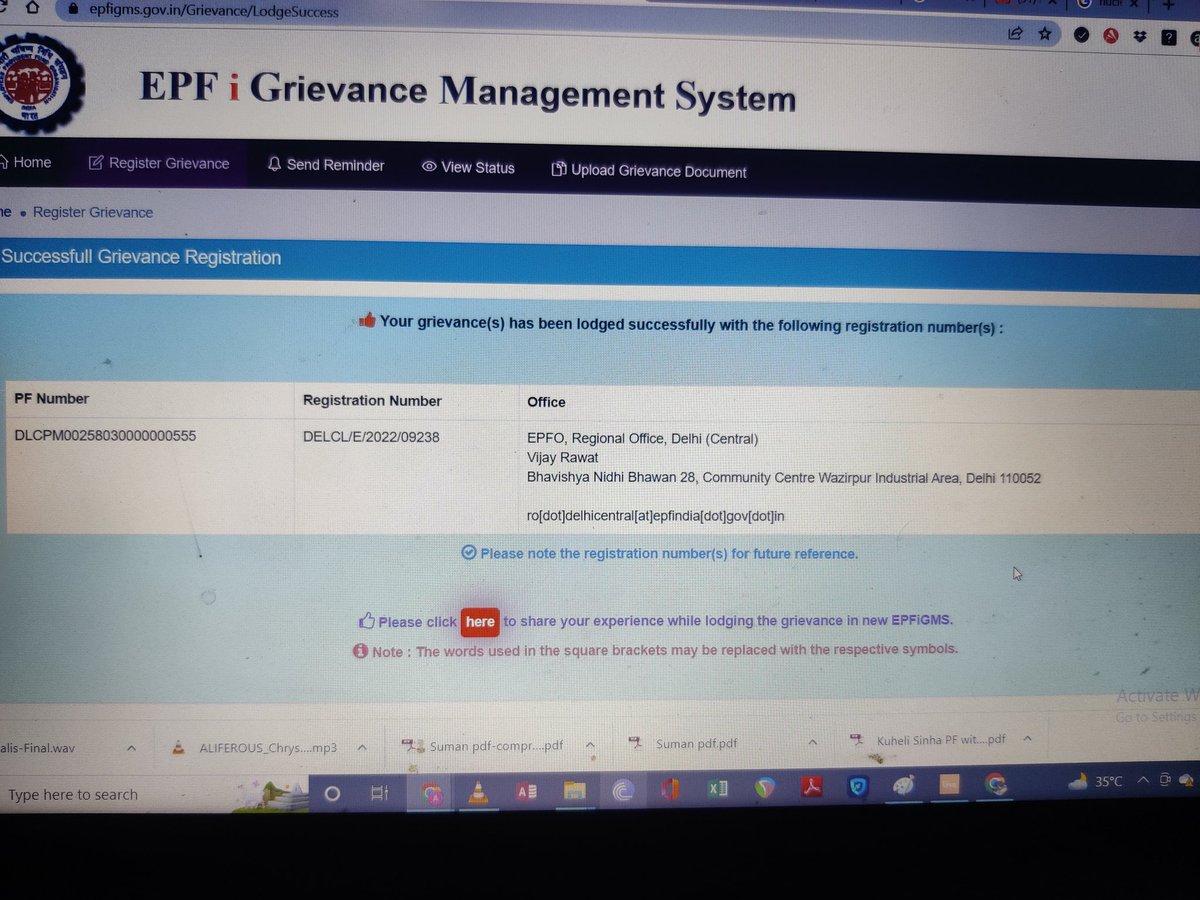Screen dimensions: 1200x900
Task: Click the red Adobe Acrobat extension icon
Action: tap(1110, 35)
